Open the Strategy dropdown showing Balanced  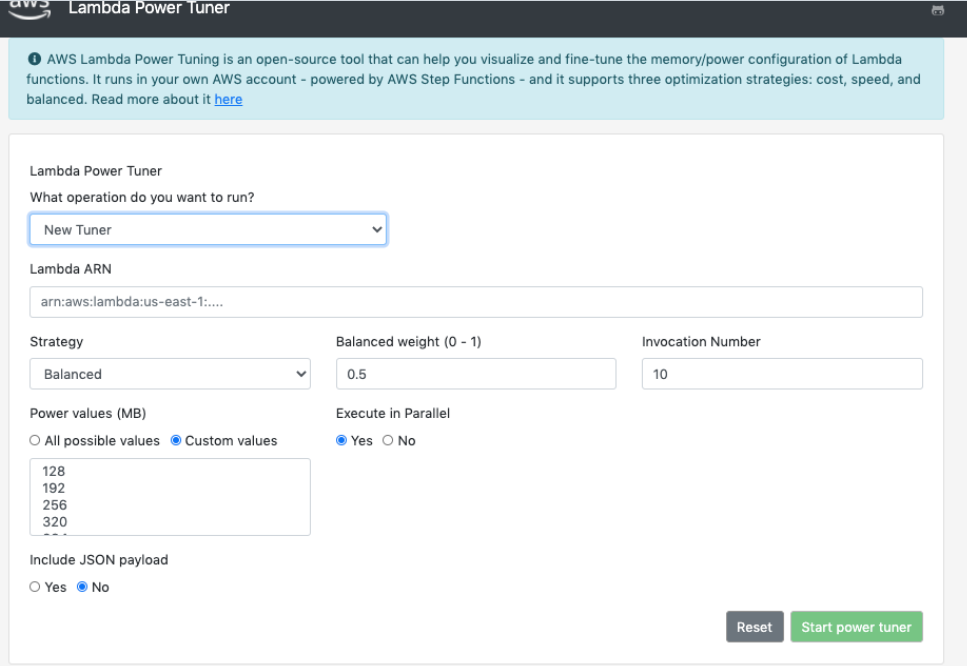pos(170,374)
